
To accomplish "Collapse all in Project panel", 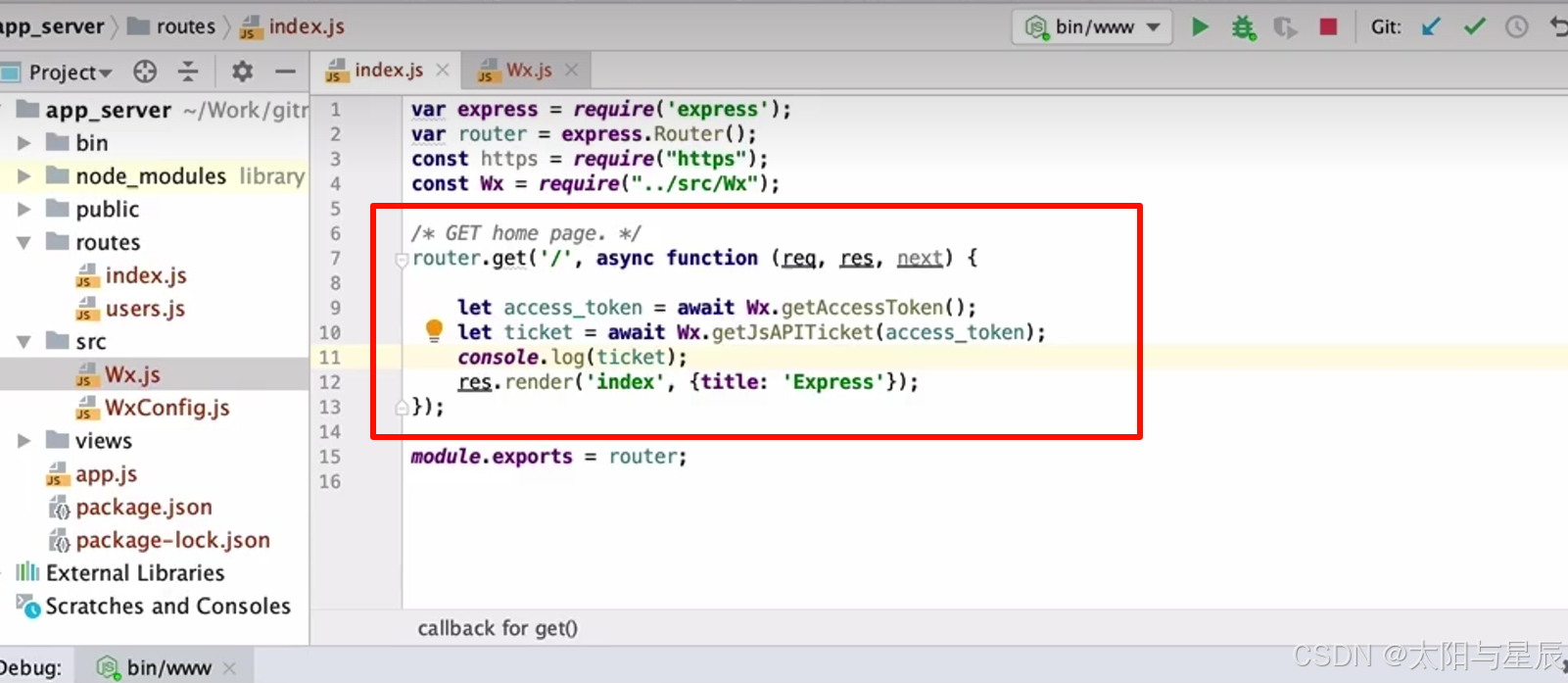I will click(x=188, y=72).
